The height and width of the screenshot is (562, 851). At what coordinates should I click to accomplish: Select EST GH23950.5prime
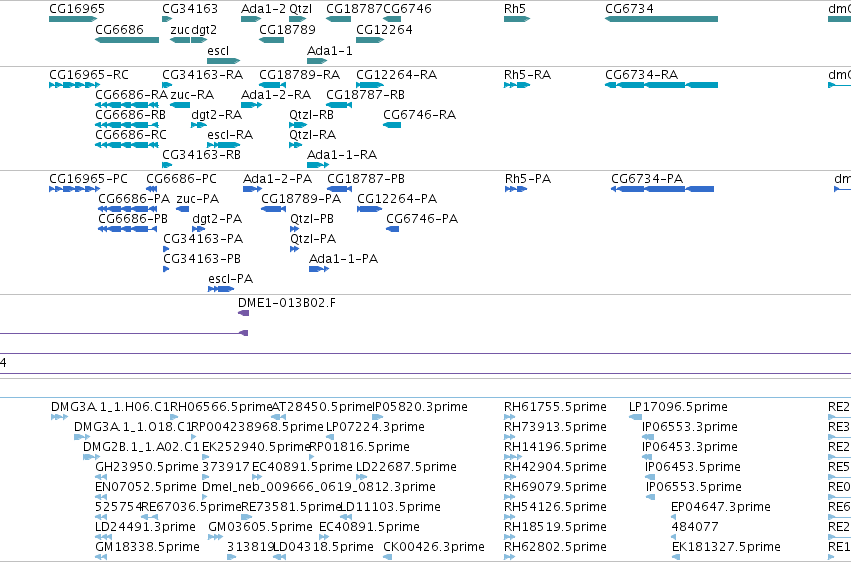tap(147, 467)
